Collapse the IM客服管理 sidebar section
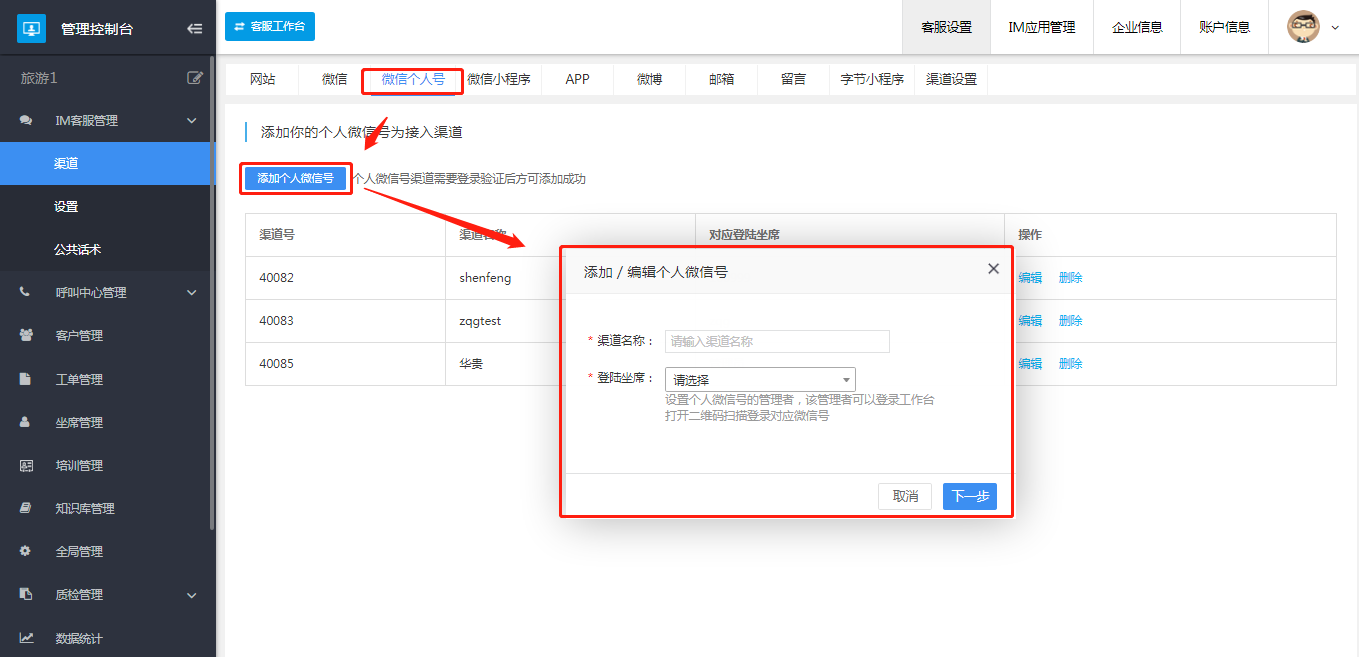This screenshot has height=657, width=1359. tap(192, 121)
